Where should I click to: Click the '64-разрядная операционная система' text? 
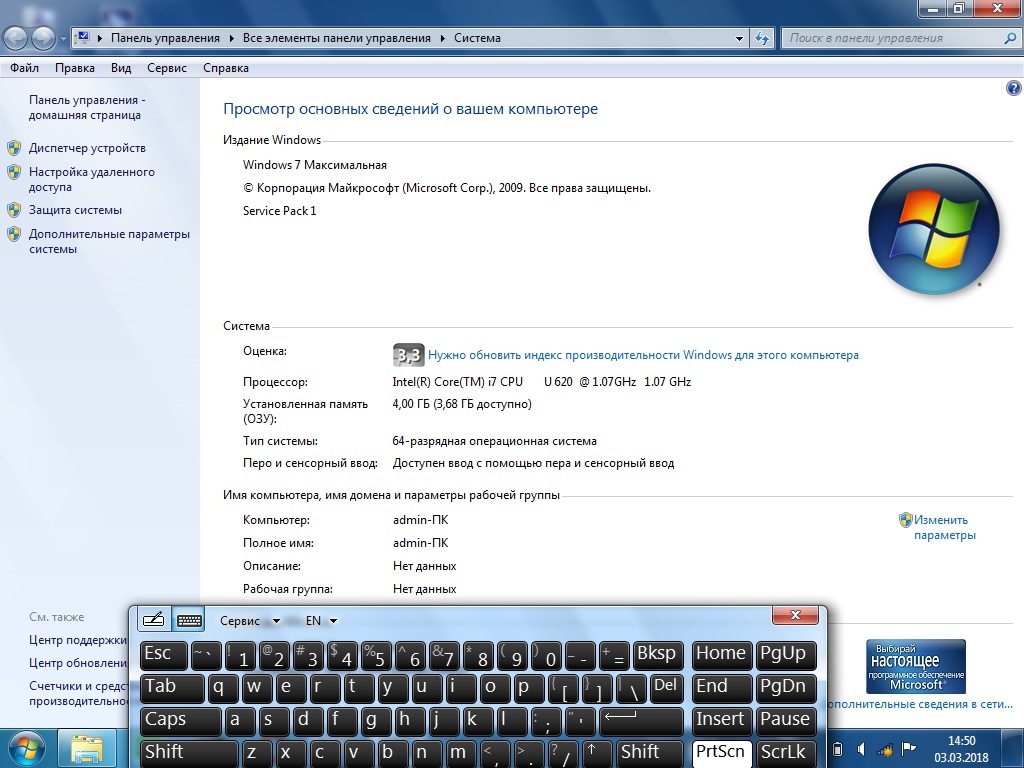point(494,441)
